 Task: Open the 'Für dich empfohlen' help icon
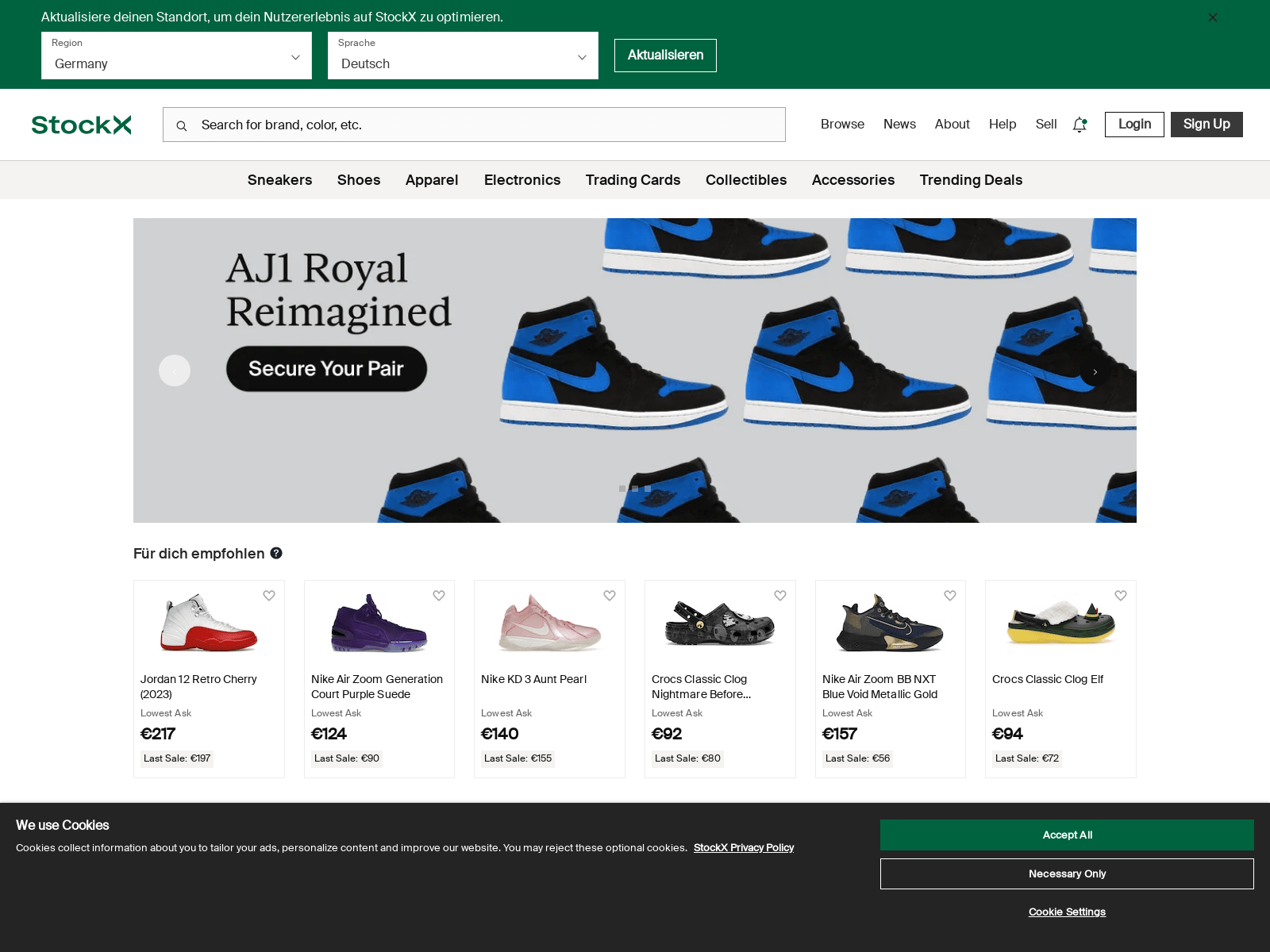coord(276,553)
